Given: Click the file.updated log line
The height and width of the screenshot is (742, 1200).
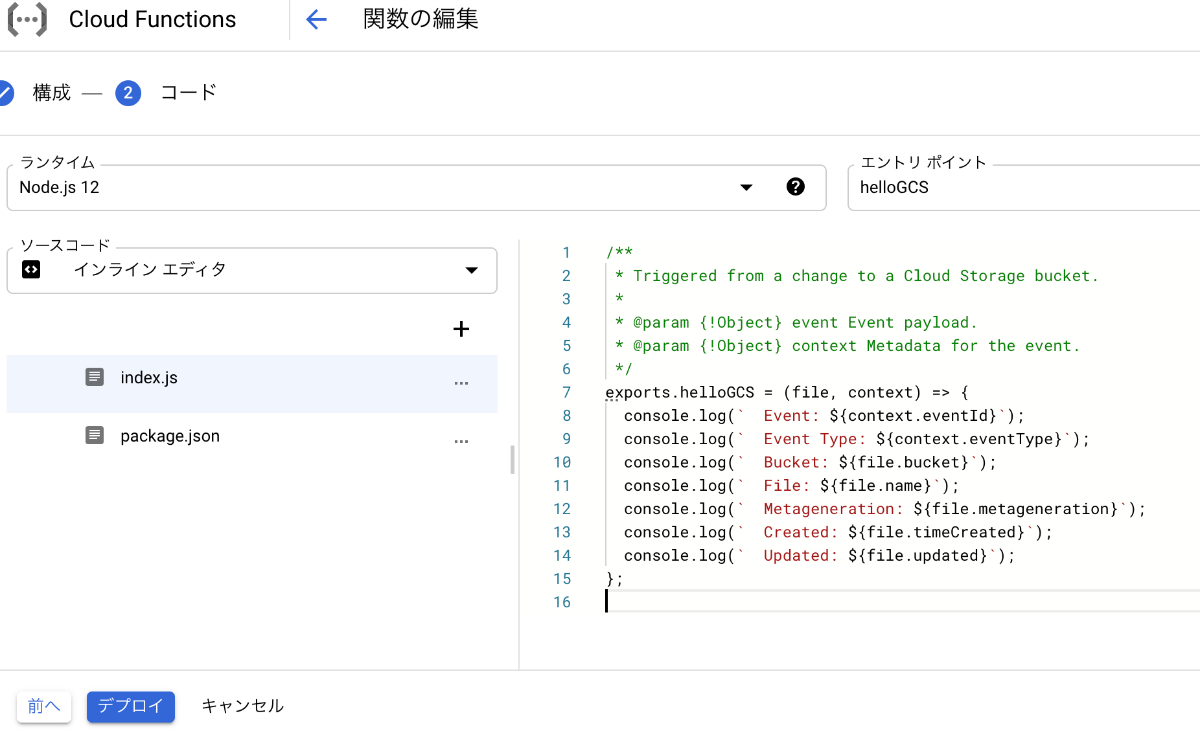Looking at the screenshot, I should [819, 555].
